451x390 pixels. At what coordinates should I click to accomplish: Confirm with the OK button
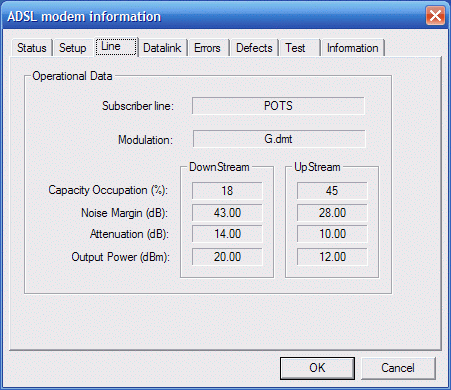pyautogui.click(x=317, y=368)
